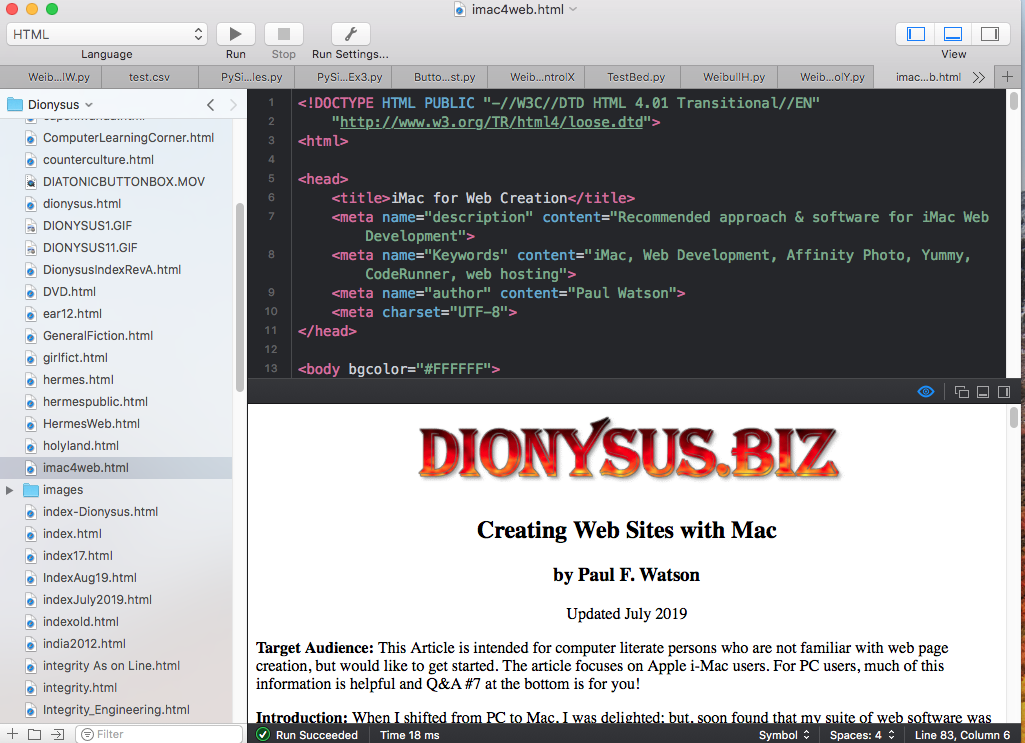
Task: Open a new tab with the + icon
Action: click(x=1007, y=76)
